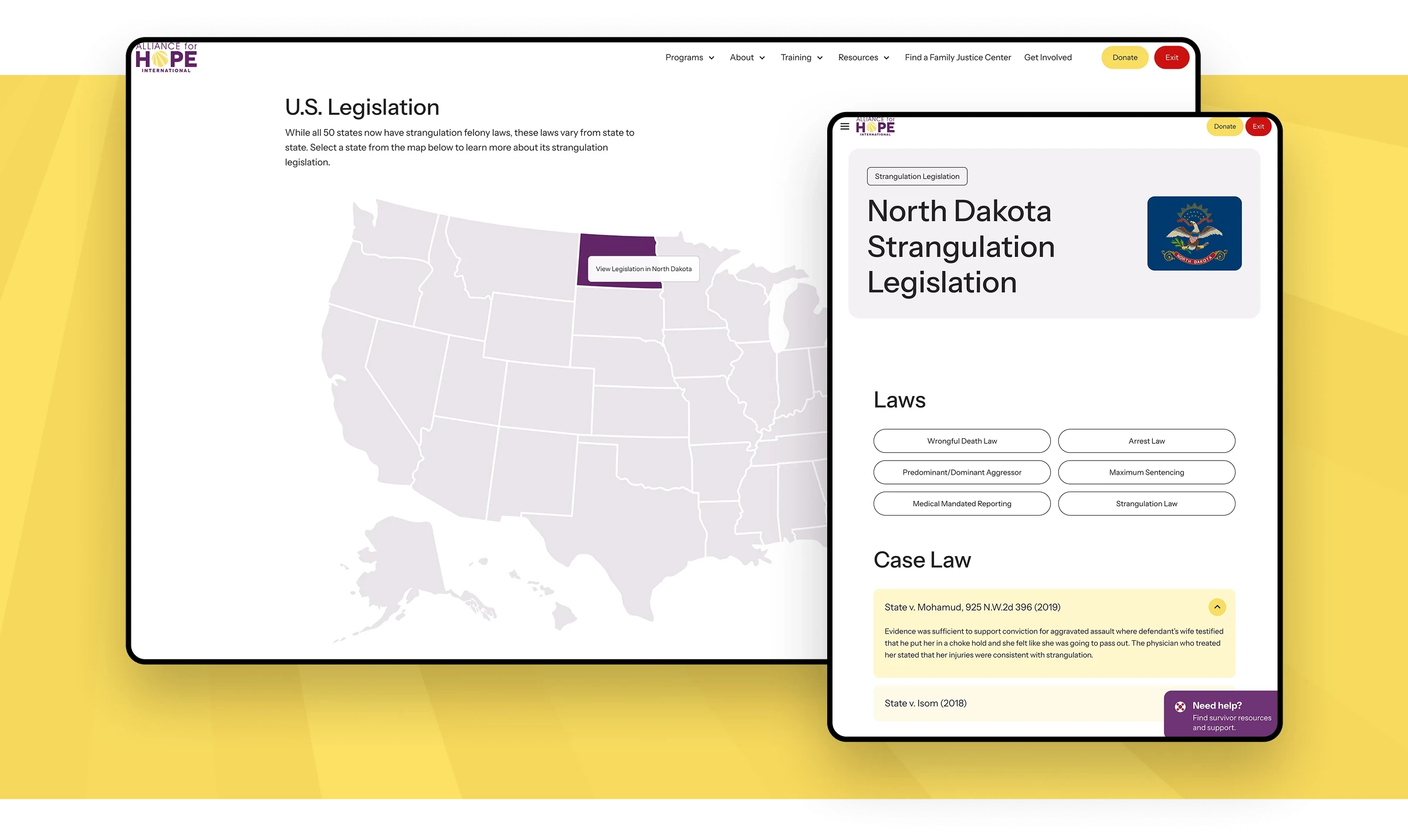
Task: Expand the Training dropdown menu
Action: click(x=801, y=57)
